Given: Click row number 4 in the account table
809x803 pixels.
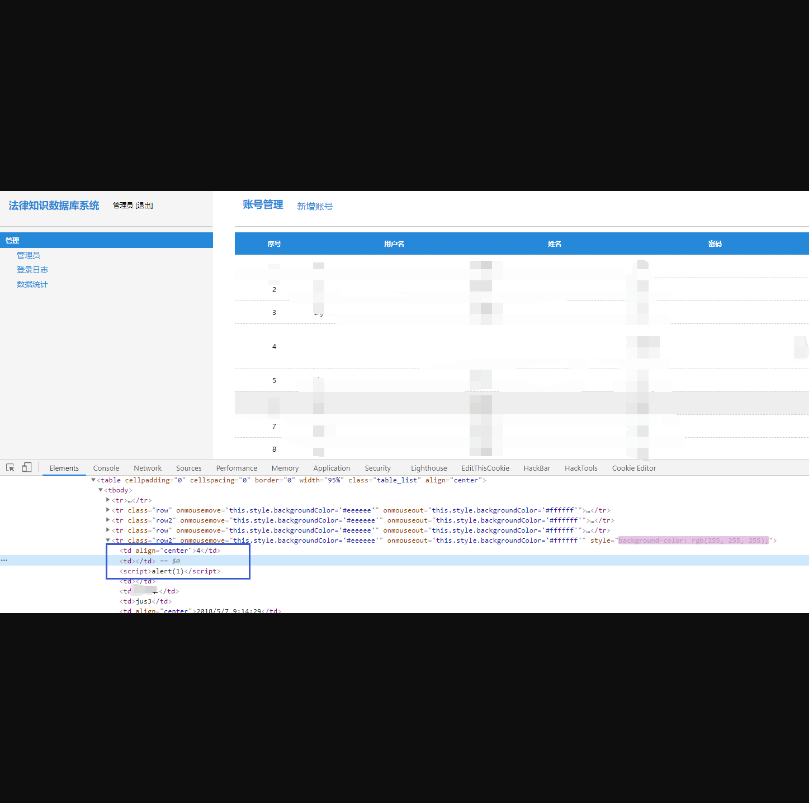Looking at the screenshot, I should tap(274, 346).
